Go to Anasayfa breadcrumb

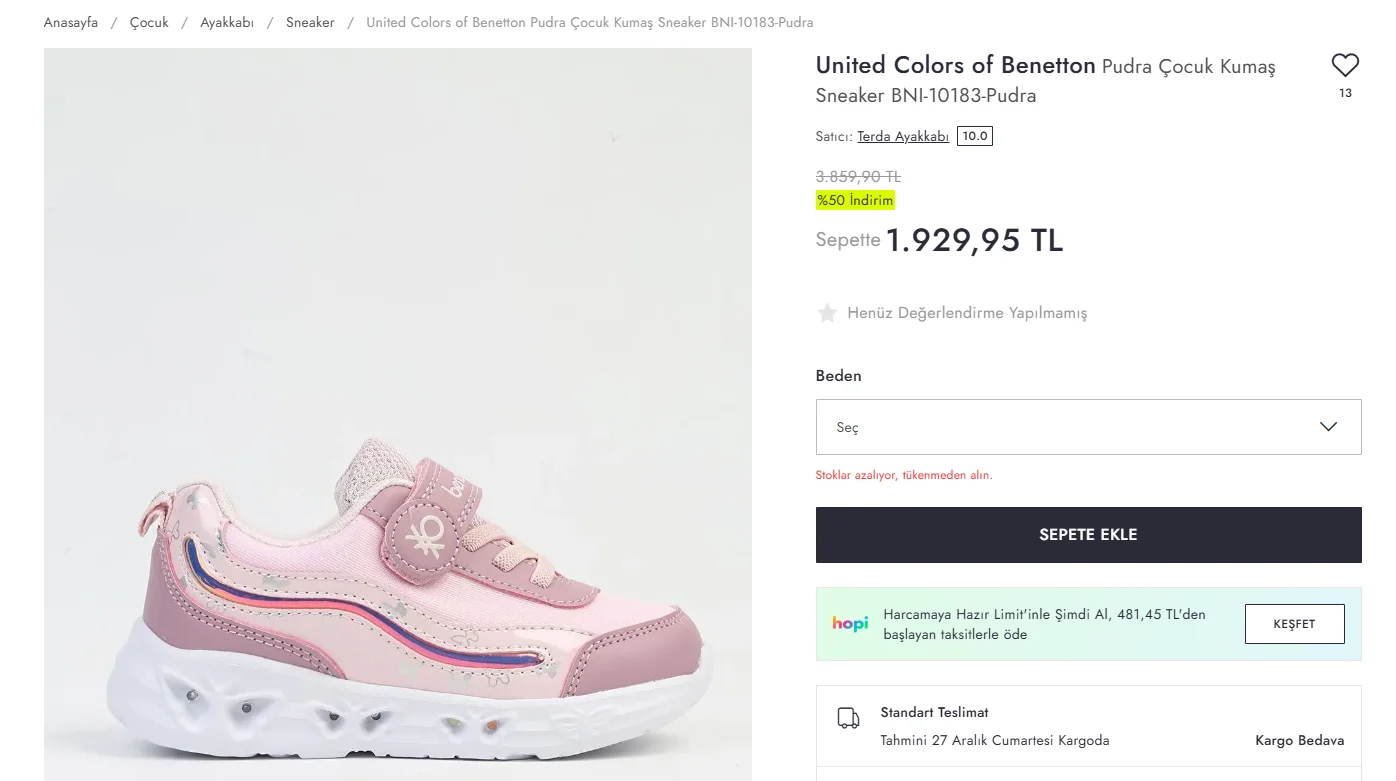coord(71,22)
